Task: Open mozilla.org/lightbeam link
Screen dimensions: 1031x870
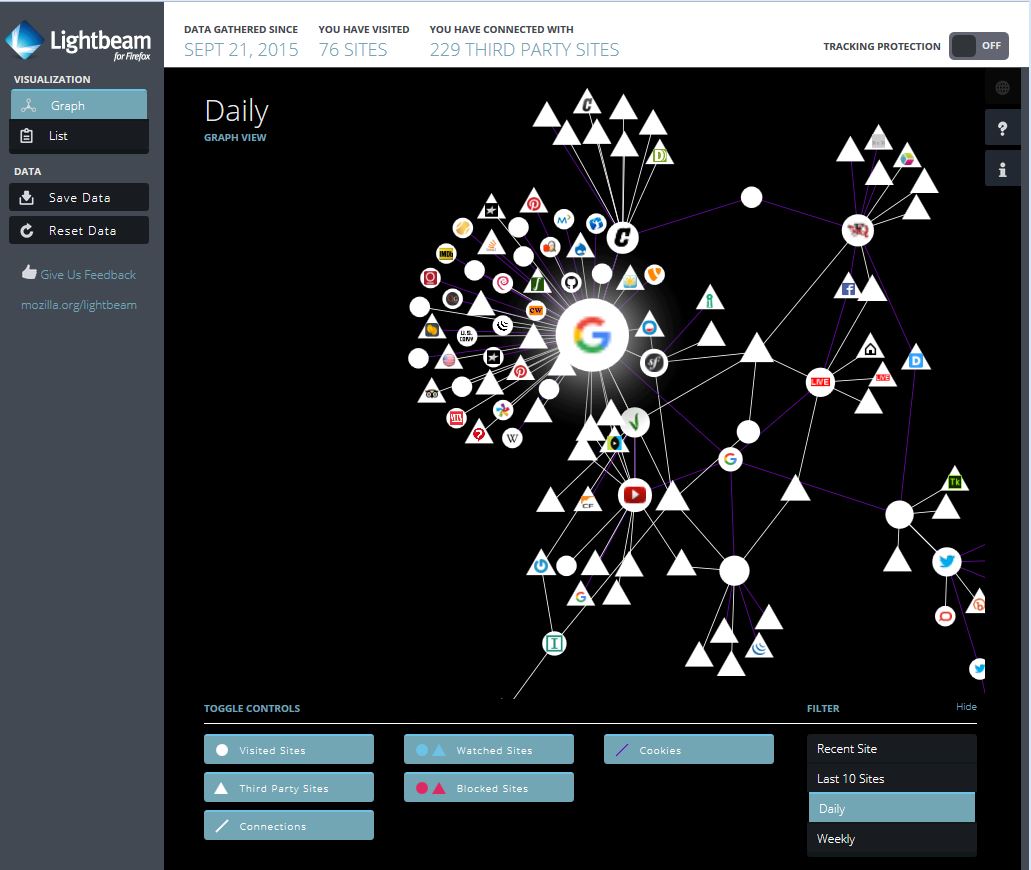Action: (x=79, y=304)
